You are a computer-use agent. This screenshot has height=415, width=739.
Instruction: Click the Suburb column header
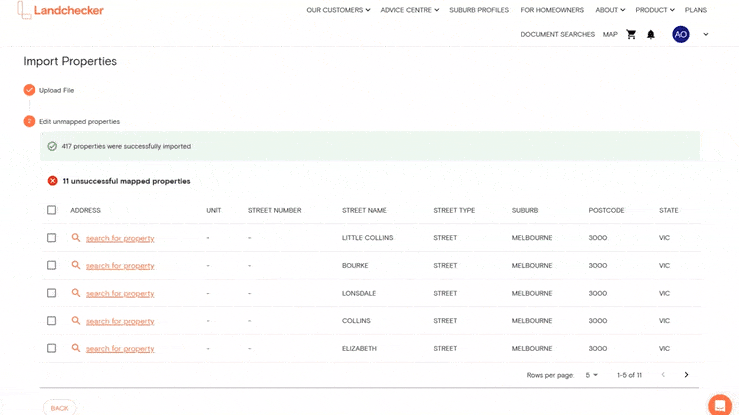525,210
